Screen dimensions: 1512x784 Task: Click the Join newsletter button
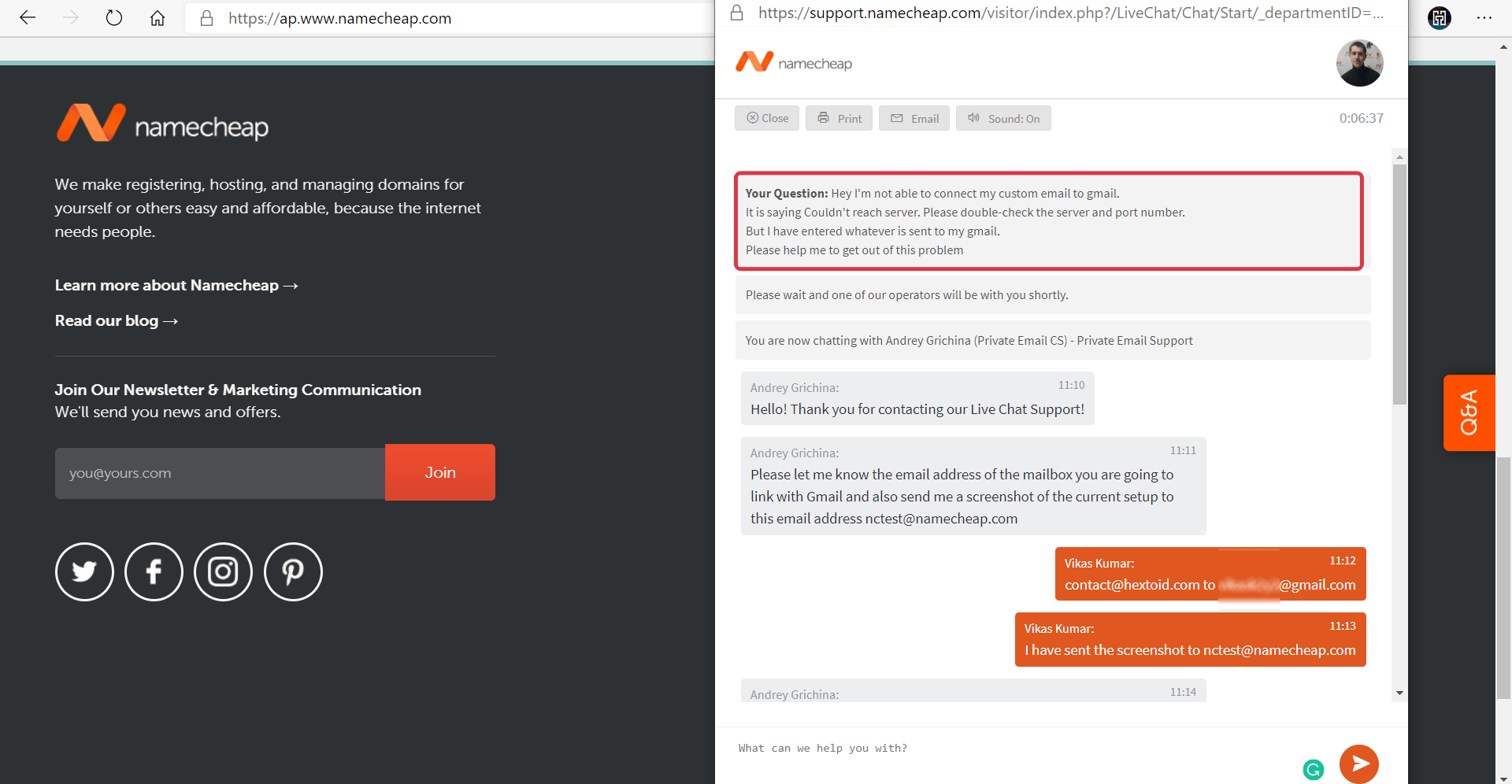click(x=440, y=472)
